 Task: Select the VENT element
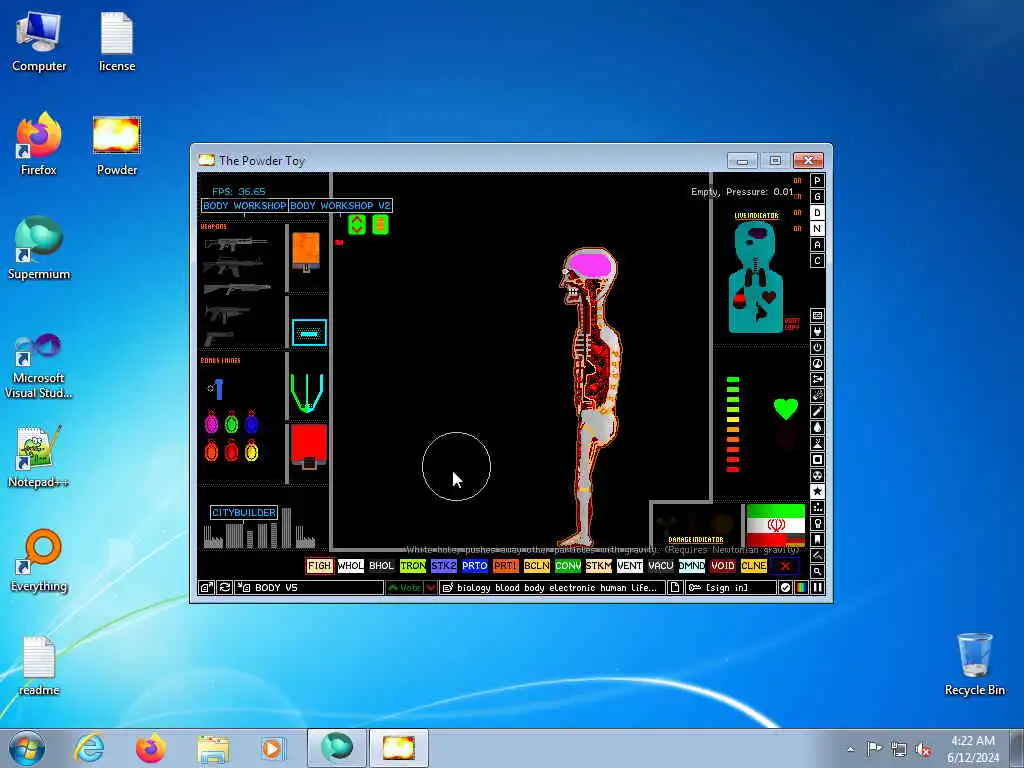click(630, 566)
